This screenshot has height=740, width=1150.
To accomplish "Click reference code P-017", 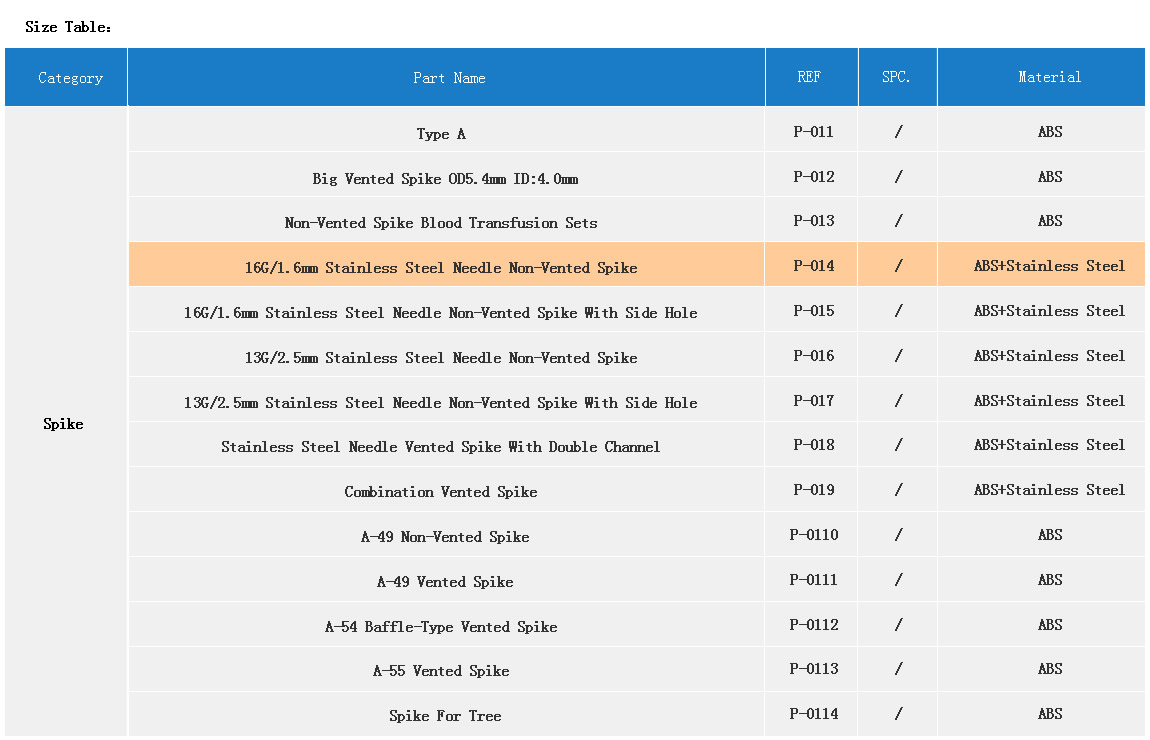I will point(813,401).
